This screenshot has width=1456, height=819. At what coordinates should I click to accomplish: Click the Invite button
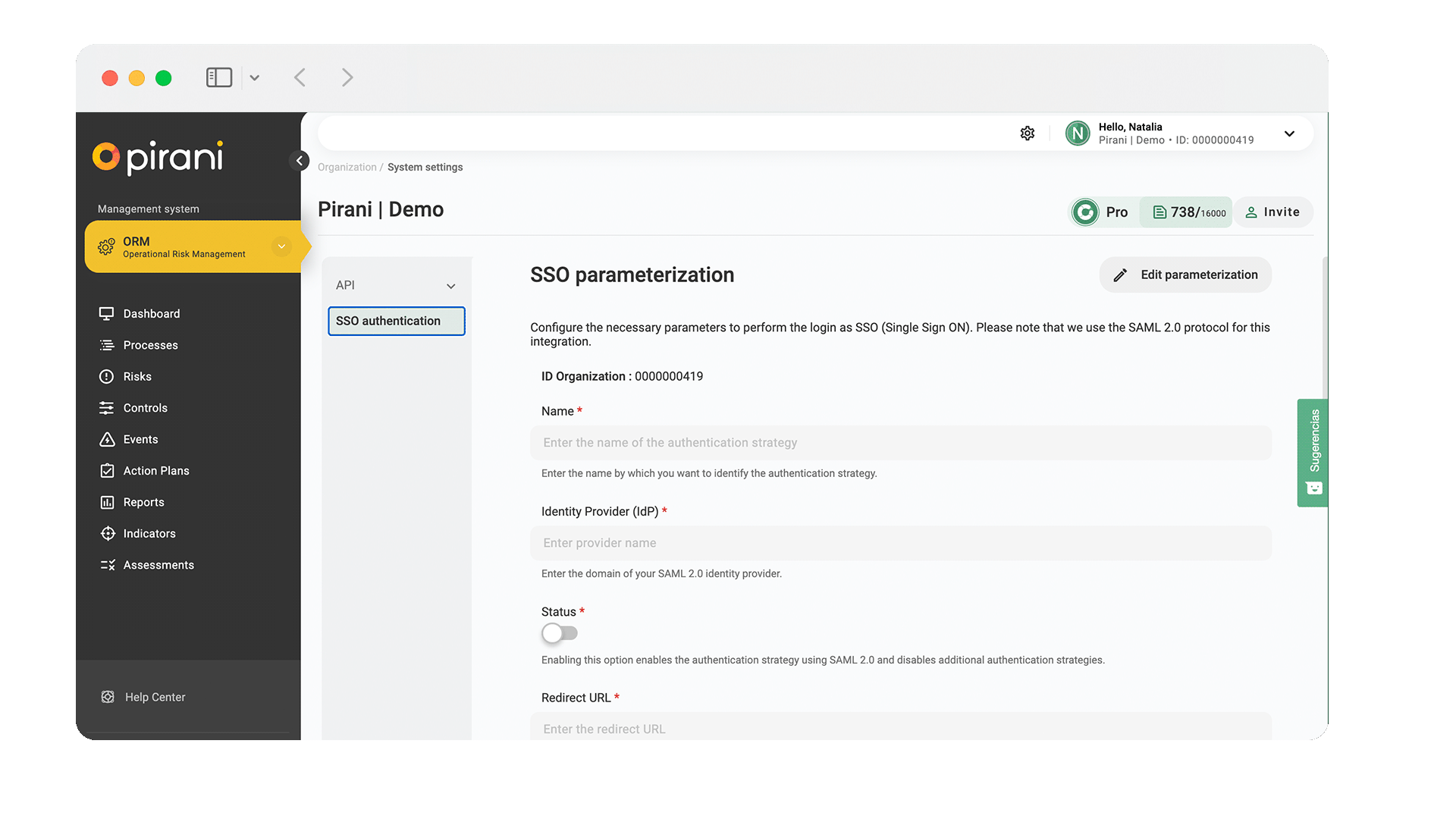coord(1273,212)
